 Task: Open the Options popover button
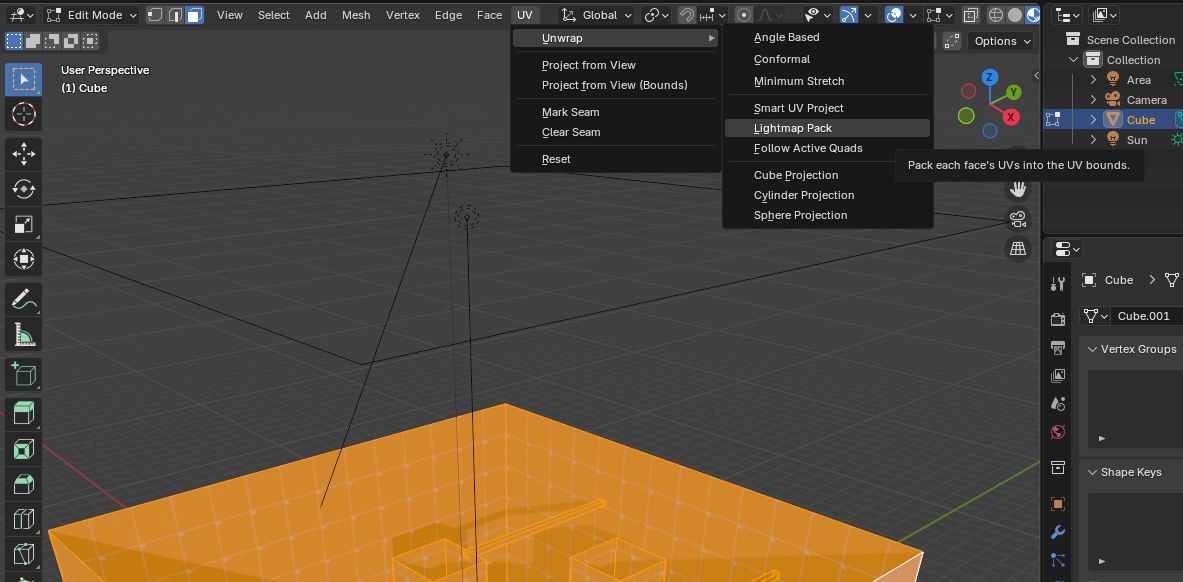coord(1002,41)
